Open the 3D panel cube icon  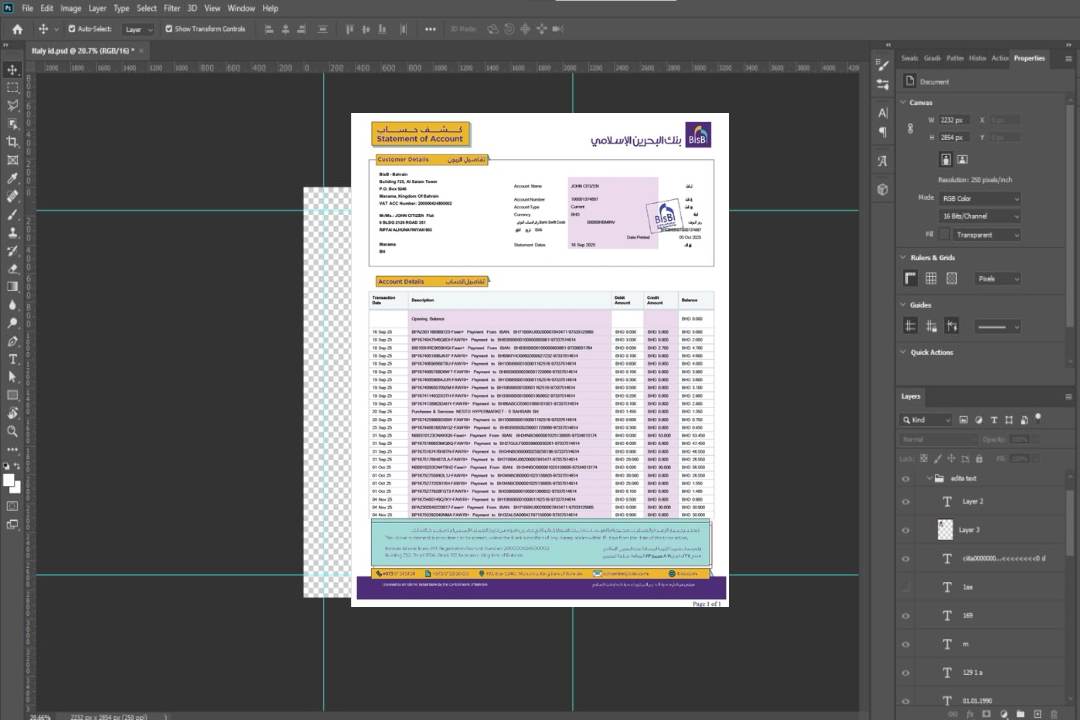click(882, 189)
